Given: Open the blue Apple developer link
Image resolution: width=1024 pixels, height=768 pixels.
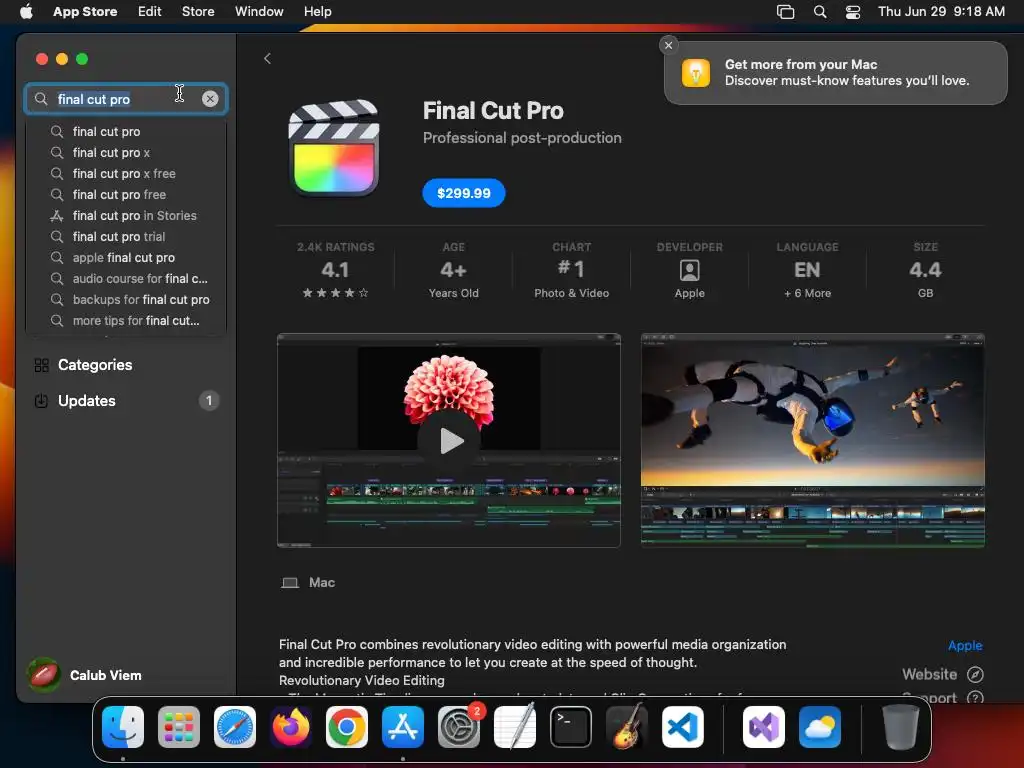Looking at the screenshot, I should [965, 646].
